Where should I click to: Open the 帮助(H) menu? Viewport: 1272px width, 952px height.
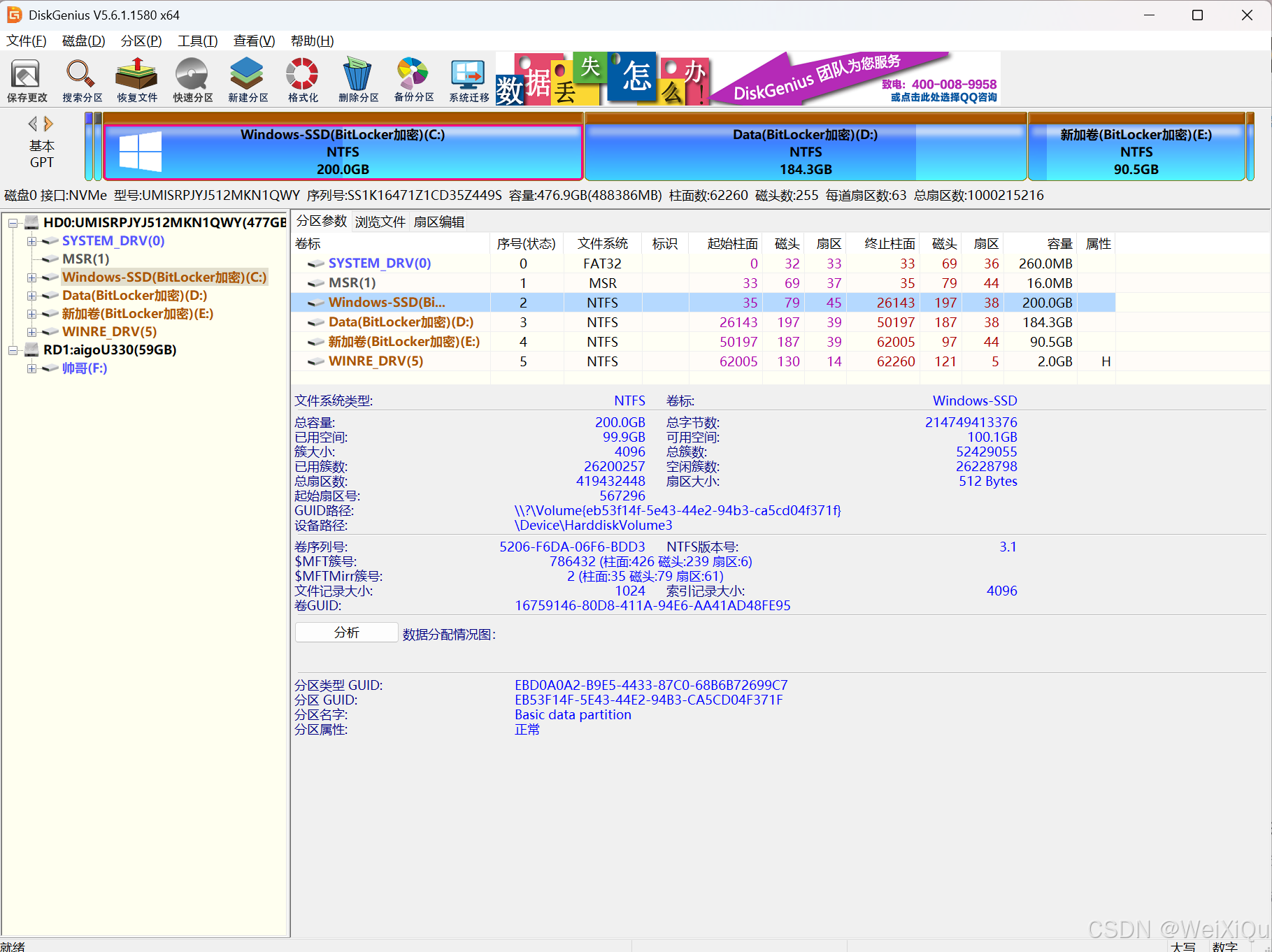click(312, 41)
